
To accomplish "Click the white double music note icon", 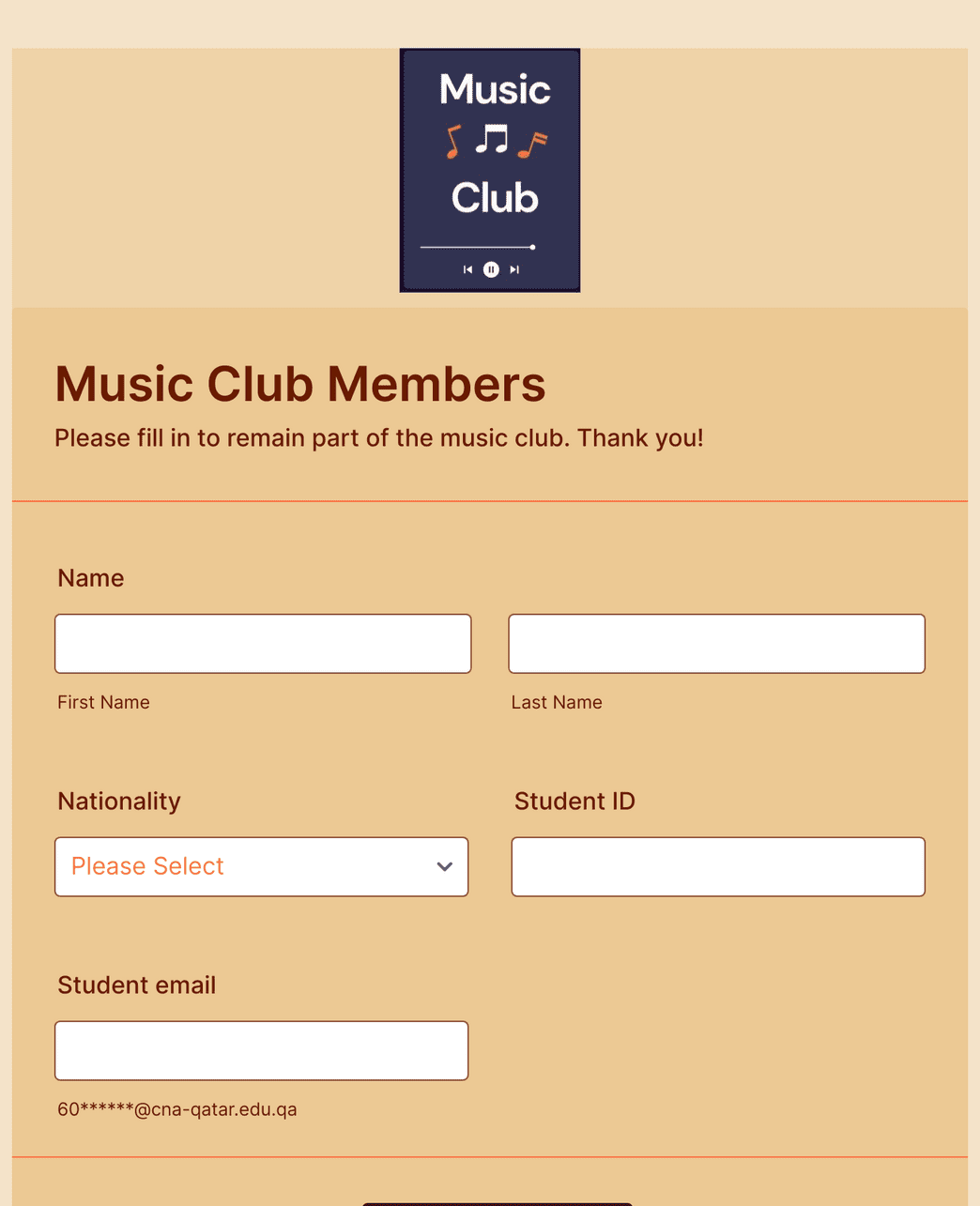I will (491, 137).
